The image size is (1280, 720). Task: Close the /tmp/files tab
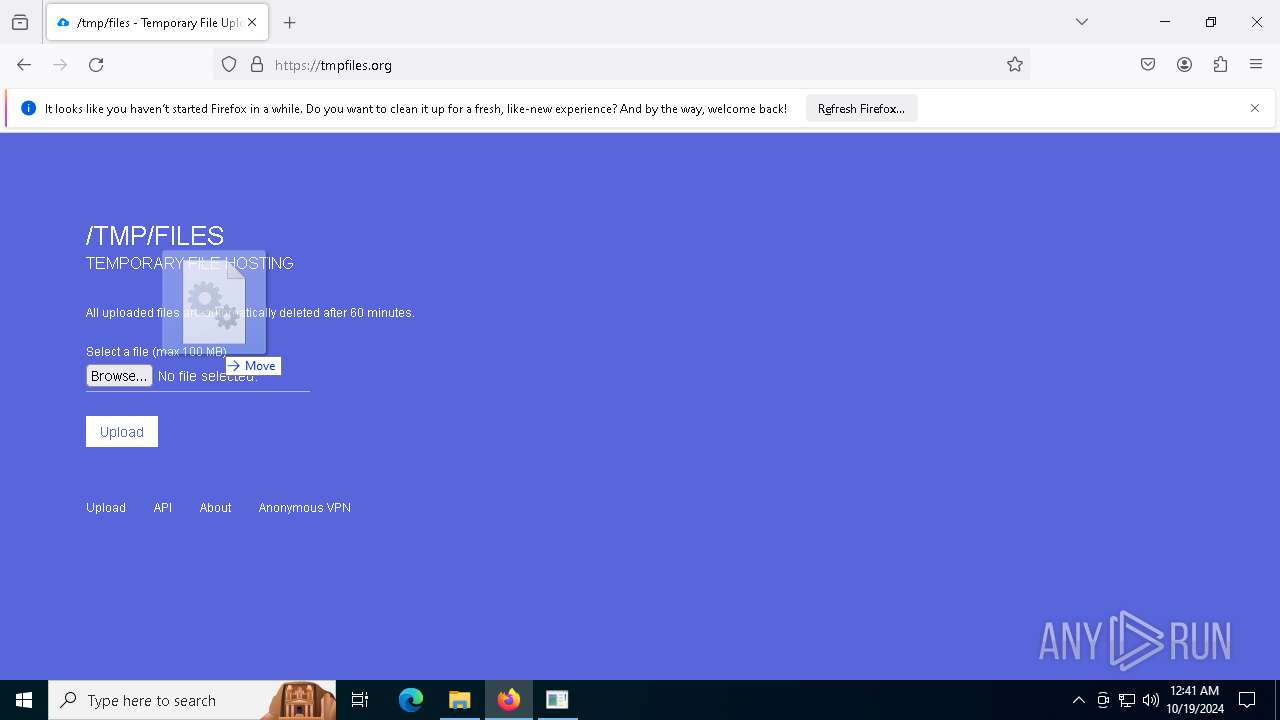point(252,22)
